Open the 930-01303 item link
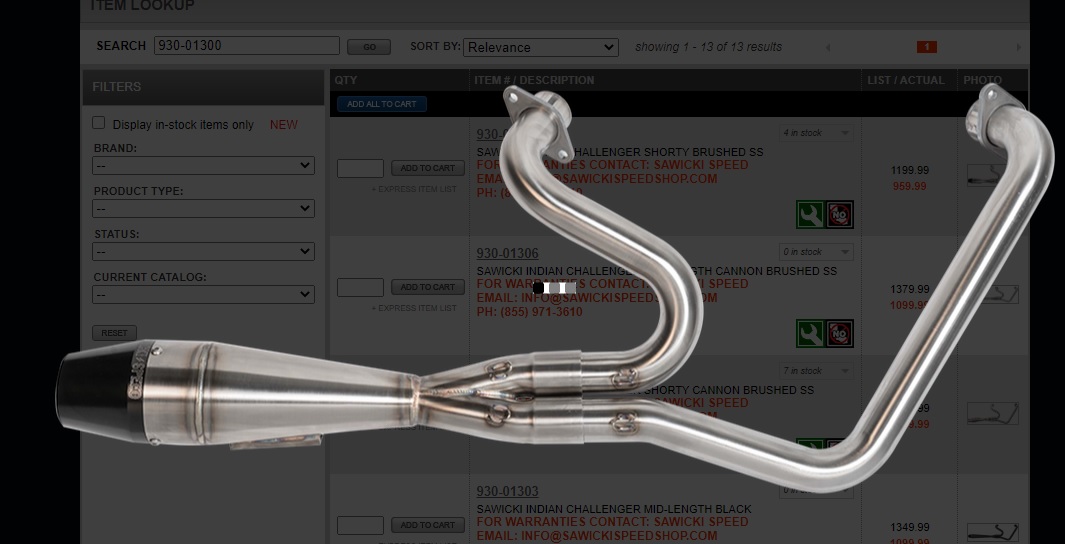The image size is (1065, 544). [507, 491]
